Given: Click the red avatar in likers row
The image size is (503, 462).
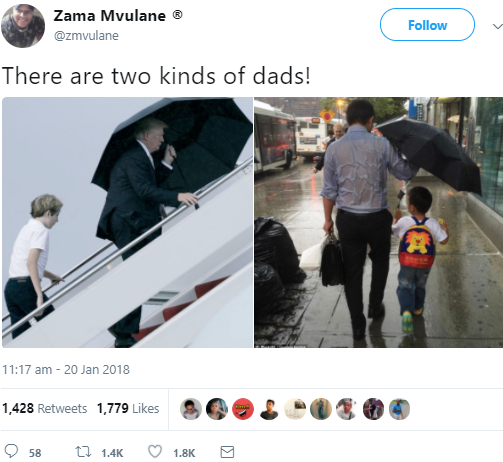Looking at the screenshot, I should [x=243, y=409].
